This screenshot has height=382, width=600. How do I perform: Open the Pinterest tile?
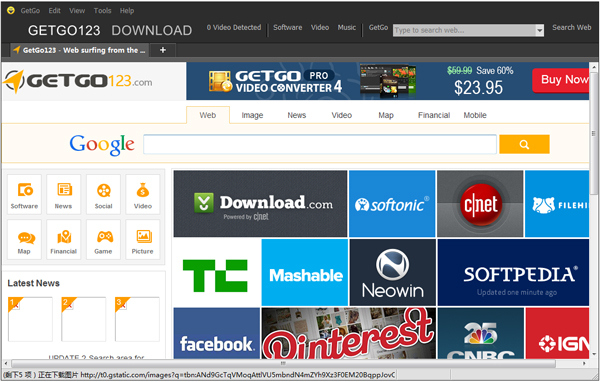coord(349,333)
